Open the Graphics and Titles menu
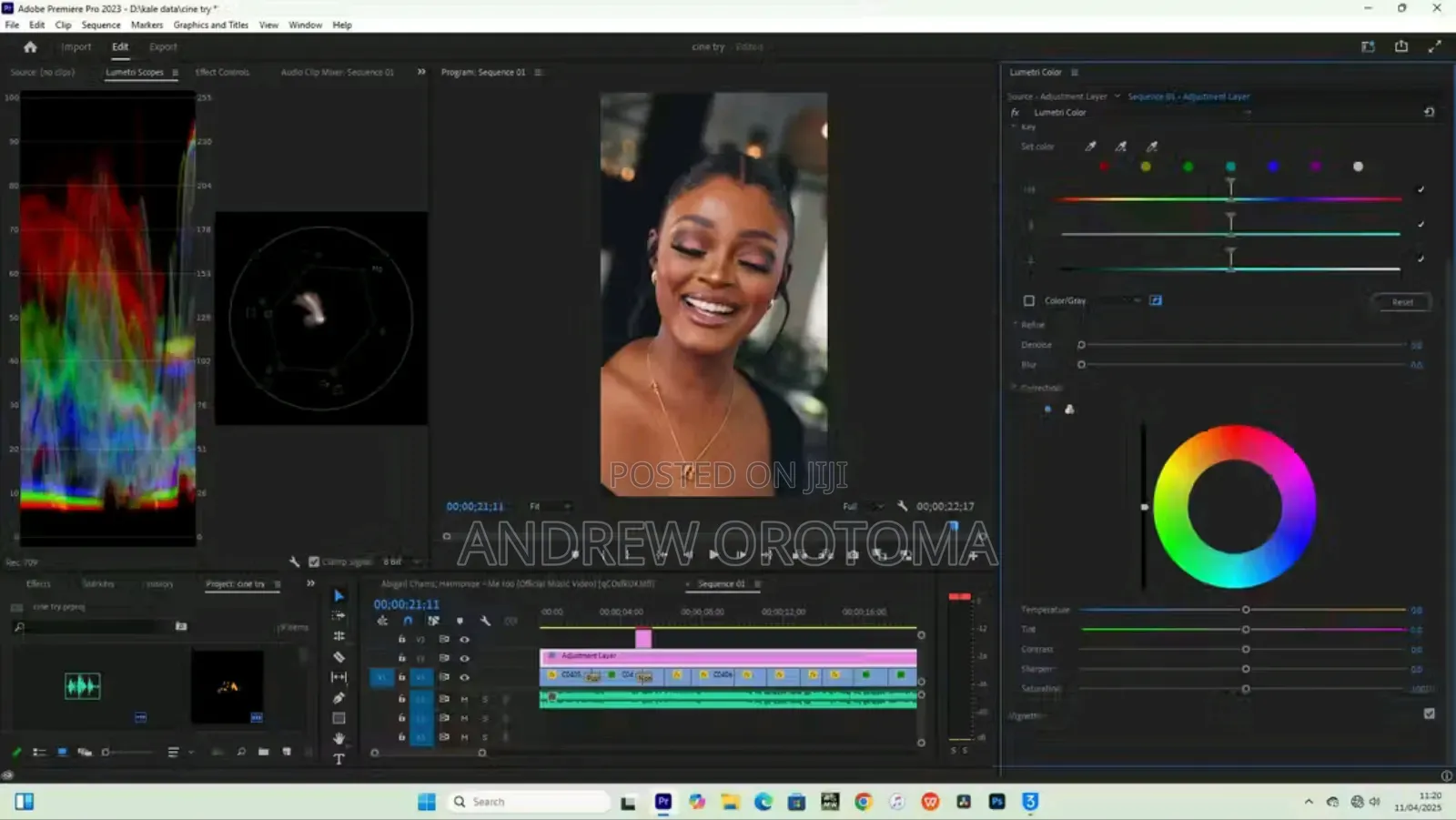Image resolution: width=1456 pixels, height=820 pixels. pos(211,25)
